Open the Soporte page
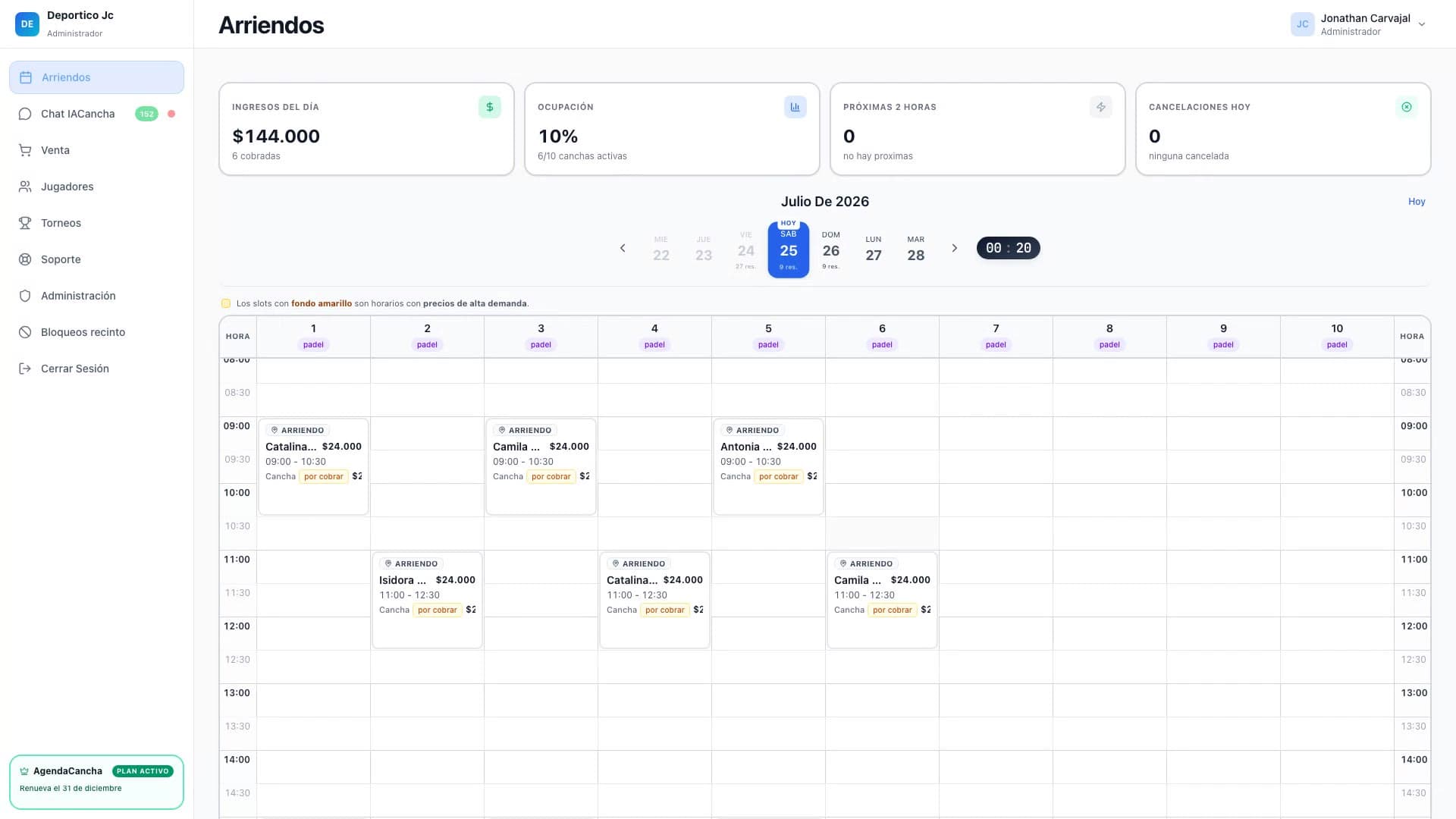1456x819 pixels. (x=96, y=259)
